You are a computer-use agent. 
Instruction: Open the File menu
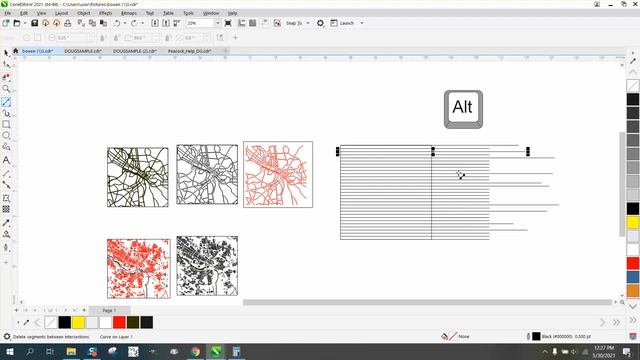(x=8, y=13)
